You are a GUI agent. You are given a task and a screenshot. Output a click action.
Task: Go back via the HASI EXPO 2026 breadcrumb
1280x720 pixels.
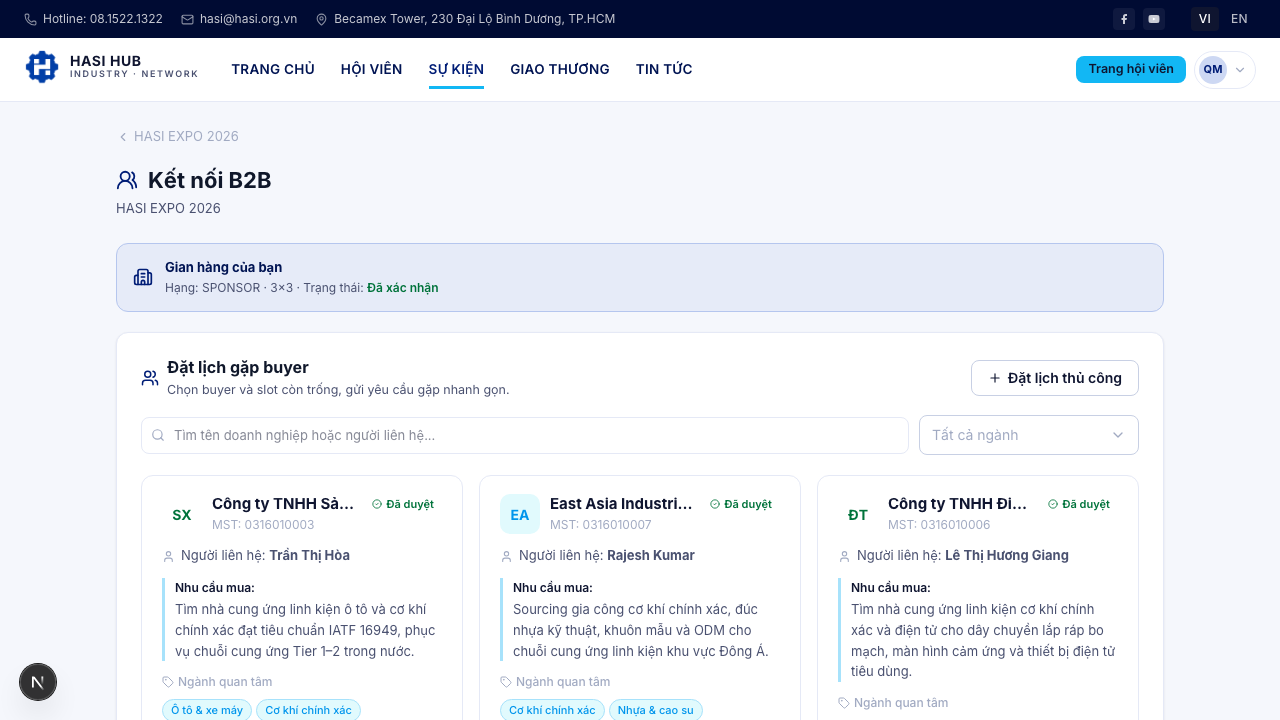click(x=179, y=136)
